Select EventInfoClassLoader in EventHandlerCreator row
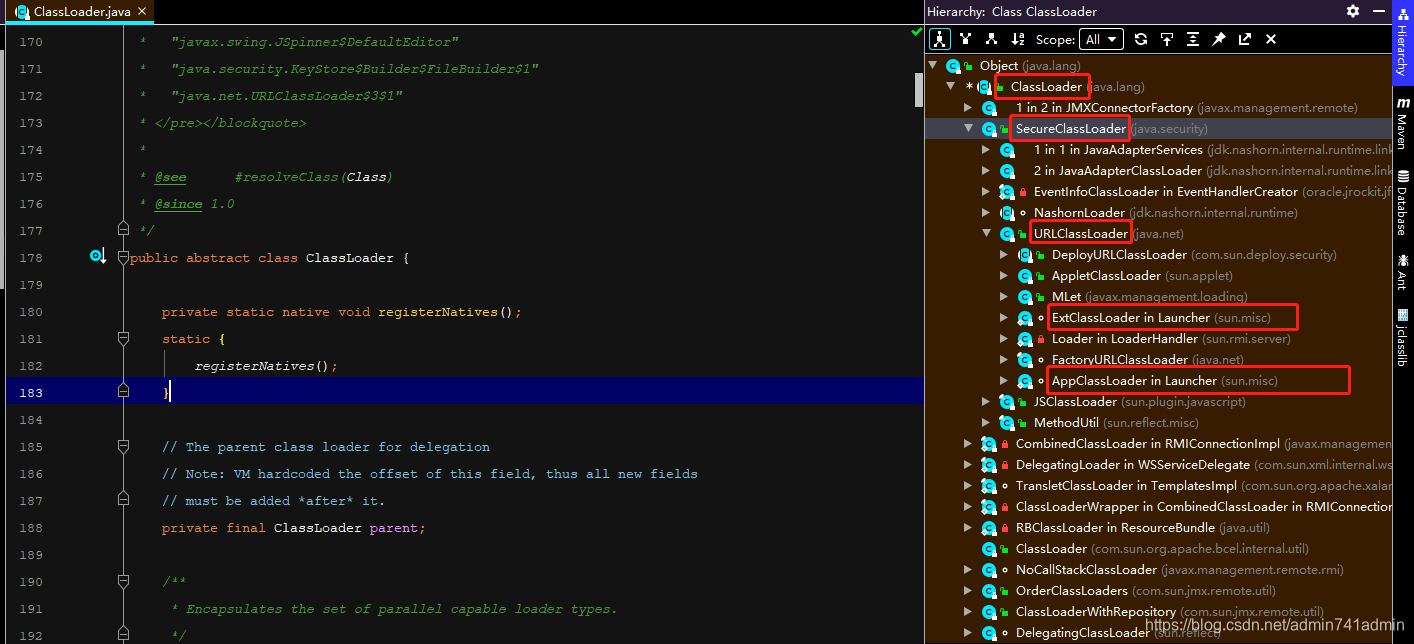The image size is (1414, 644). [1159, 191]
